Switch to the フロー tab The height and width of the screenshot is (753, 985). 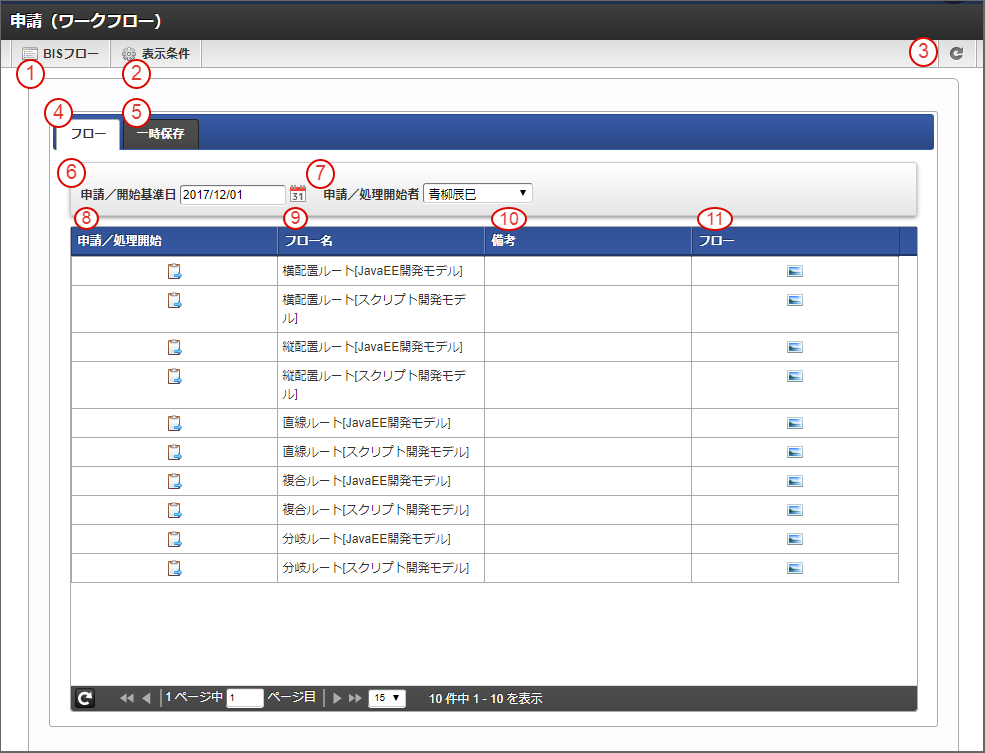[x=88, y=134]
